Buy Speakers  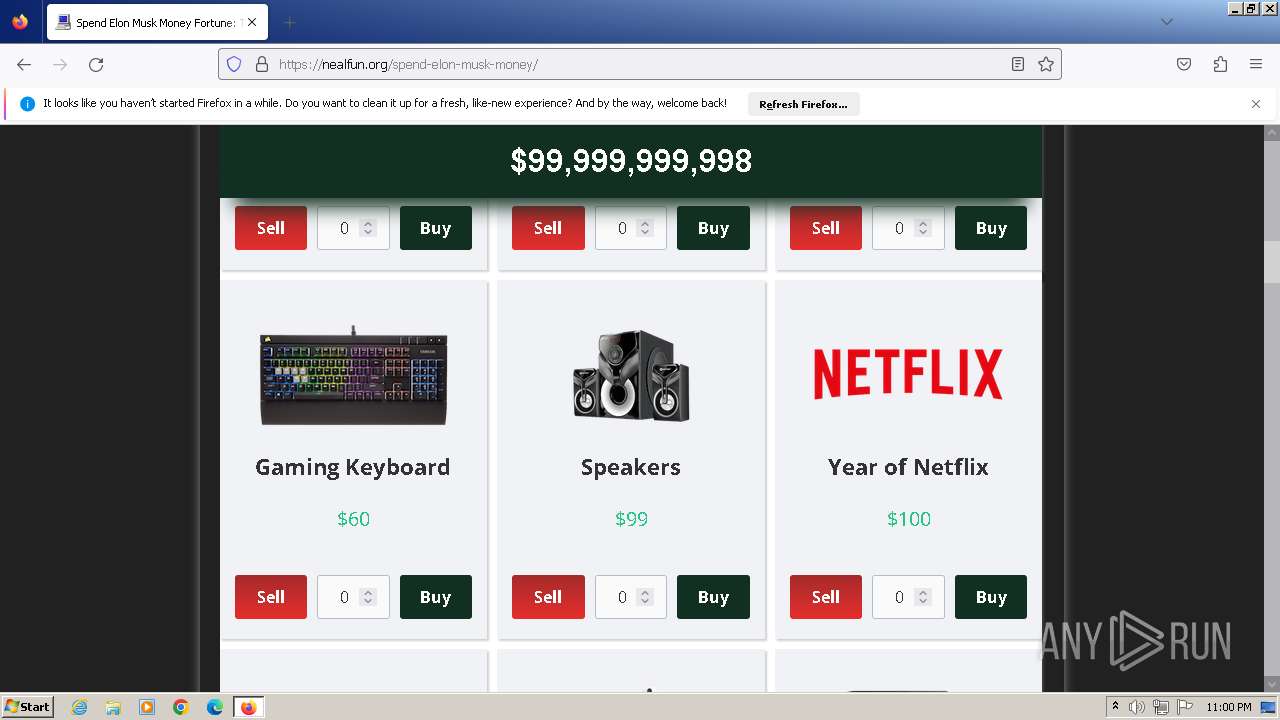[x=713, y=597]
